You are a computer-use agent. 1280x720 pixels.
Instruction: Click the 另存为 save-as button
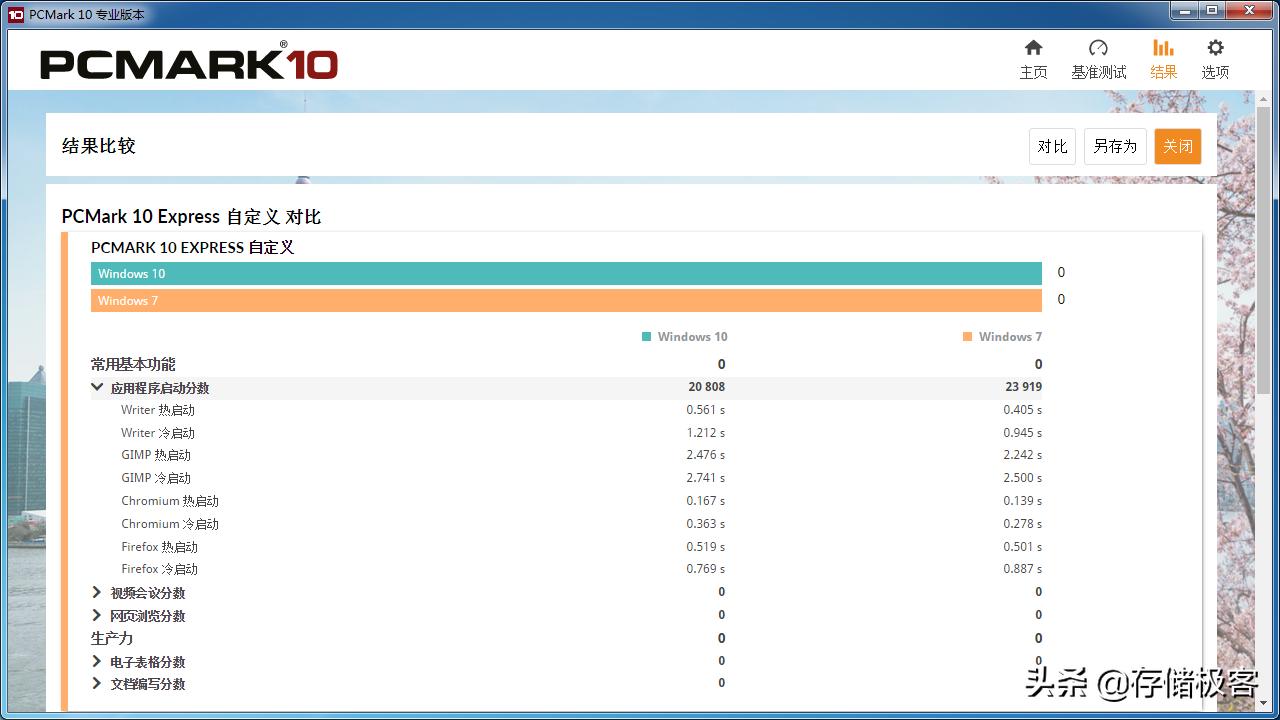click(1114, 146)
